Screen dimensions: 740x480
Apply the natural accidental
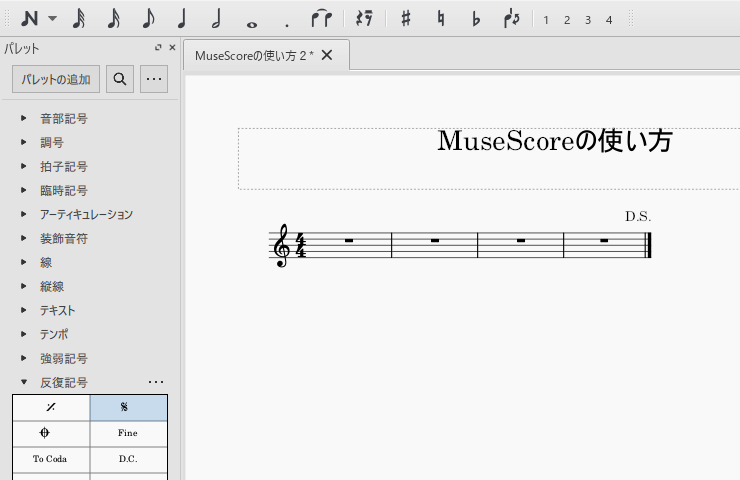pyautogui.click(x=441, y=19)
